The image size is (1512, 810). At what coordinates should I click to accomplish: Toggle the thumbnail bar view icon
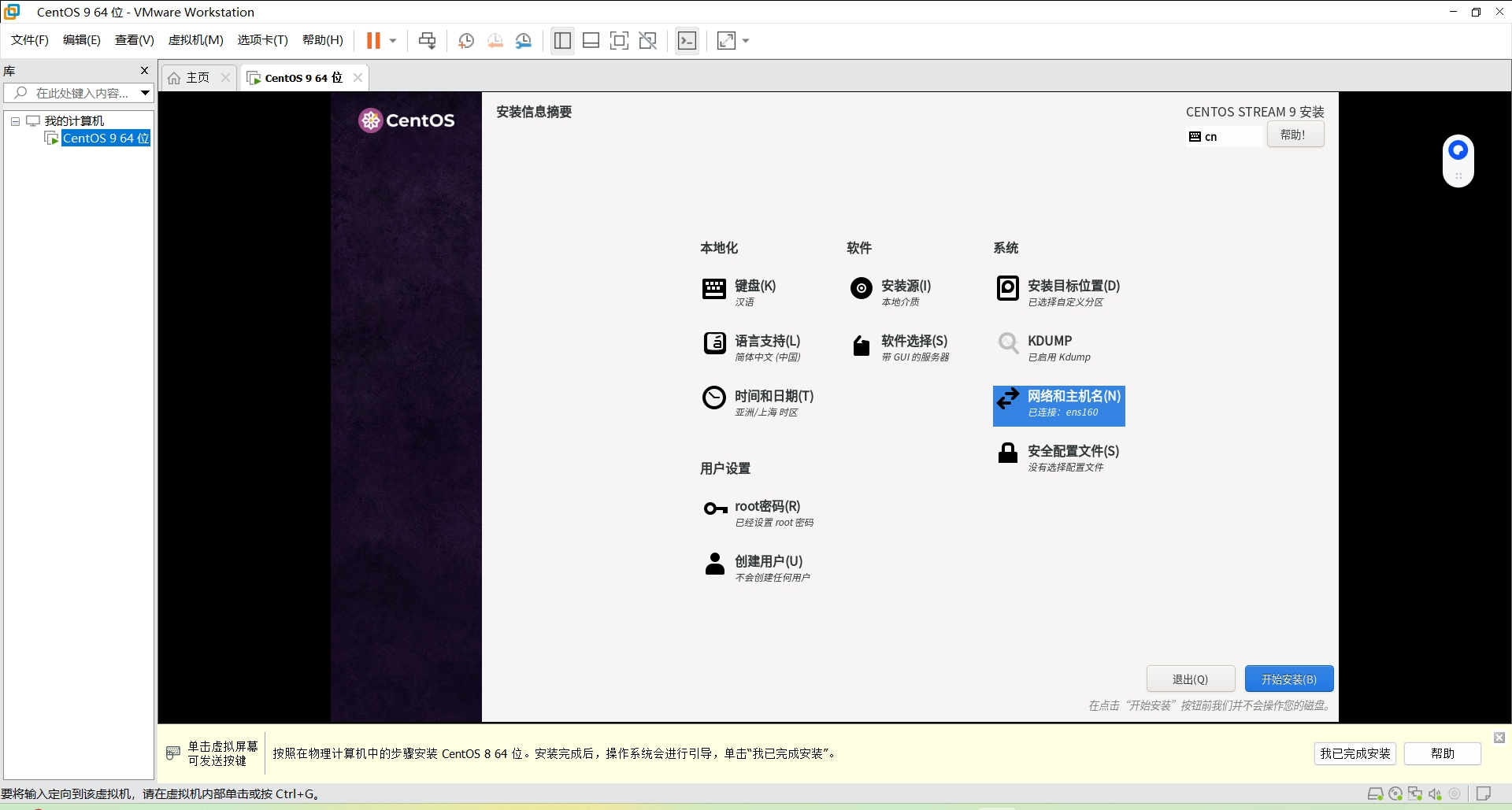point(591,41)
